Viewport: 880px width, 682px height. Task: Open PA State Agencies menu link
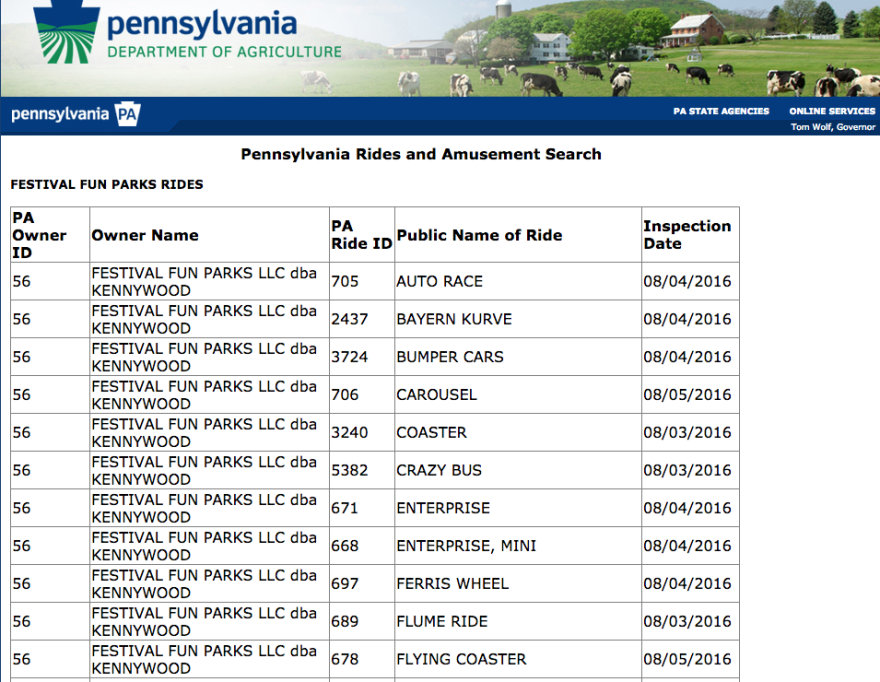coord(721,111)
